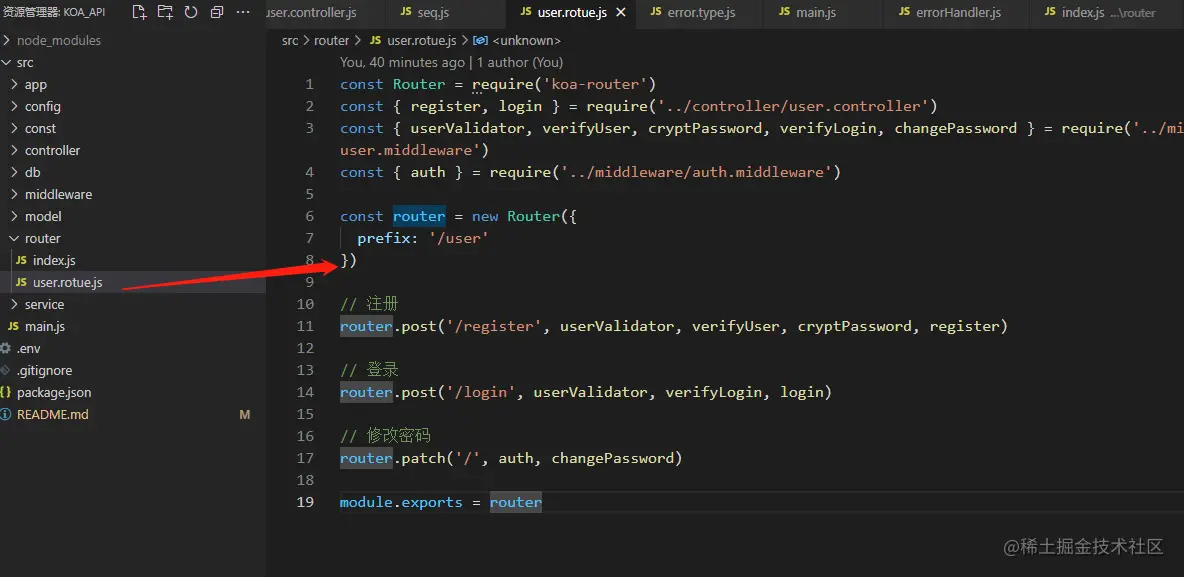Expand the const folder
Screen dimensions: 1184x577
click(133, 128)
